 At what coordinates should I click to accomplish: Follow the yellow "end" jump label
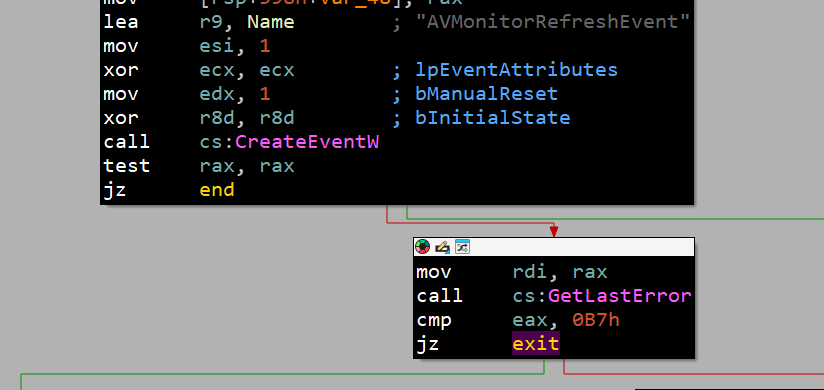tap(217, 190)
